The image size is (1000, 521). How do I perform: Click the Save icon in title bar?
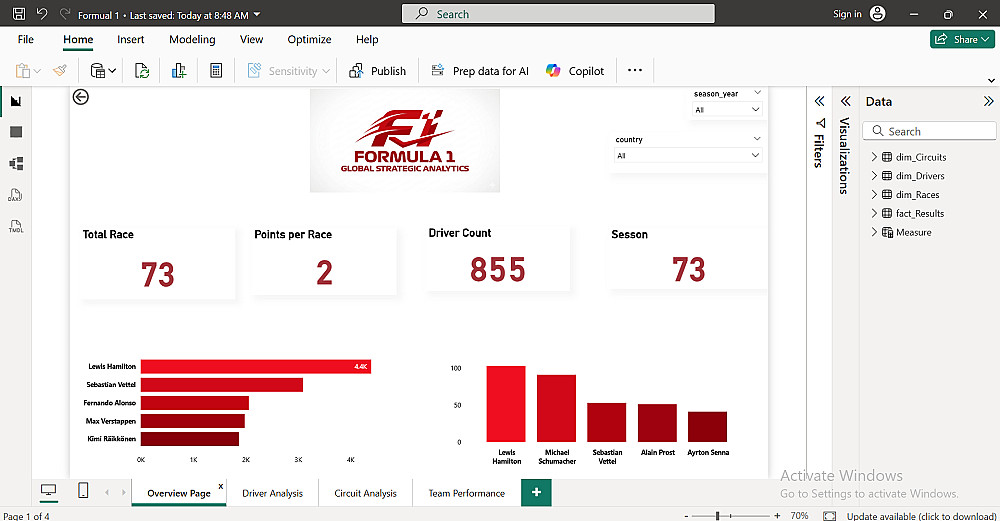(x=19, y=13)
